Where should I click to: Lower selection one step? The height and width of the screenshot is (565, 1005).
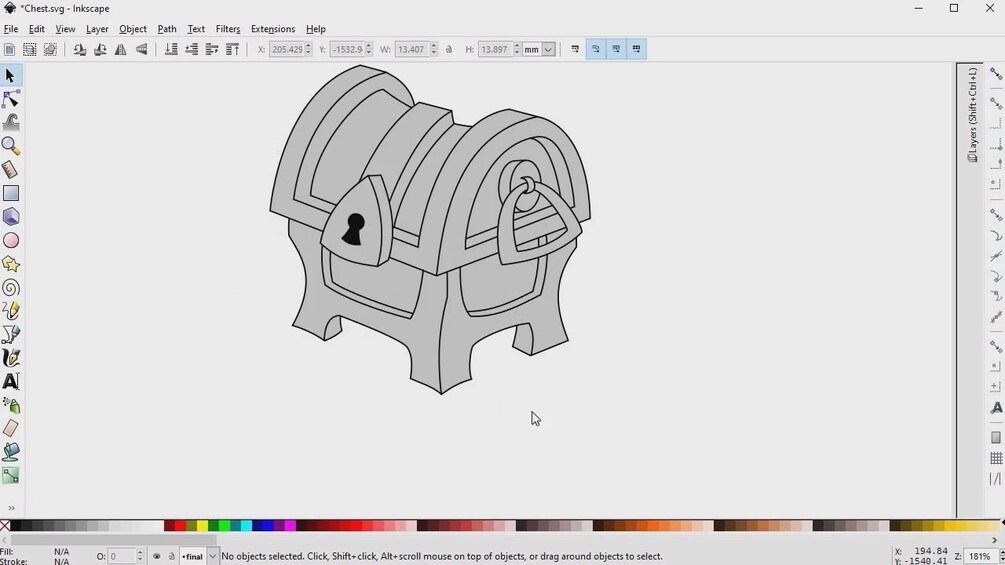point(191,49)
